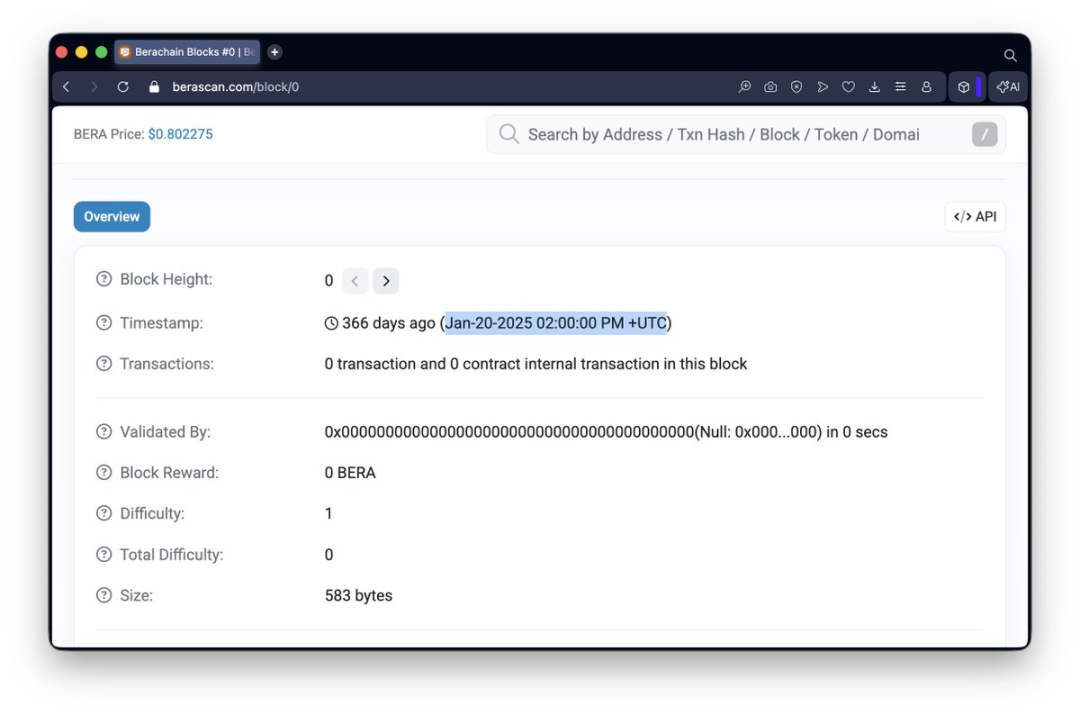Open a new browser tab with plus
Screen dimensions: 1080x715
[274, 52]
